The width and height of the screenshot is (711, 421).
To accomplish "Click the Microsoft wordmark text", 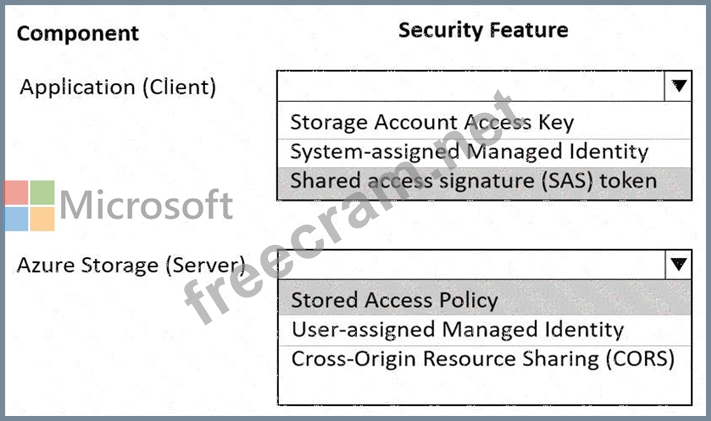I will coord(146,205).
